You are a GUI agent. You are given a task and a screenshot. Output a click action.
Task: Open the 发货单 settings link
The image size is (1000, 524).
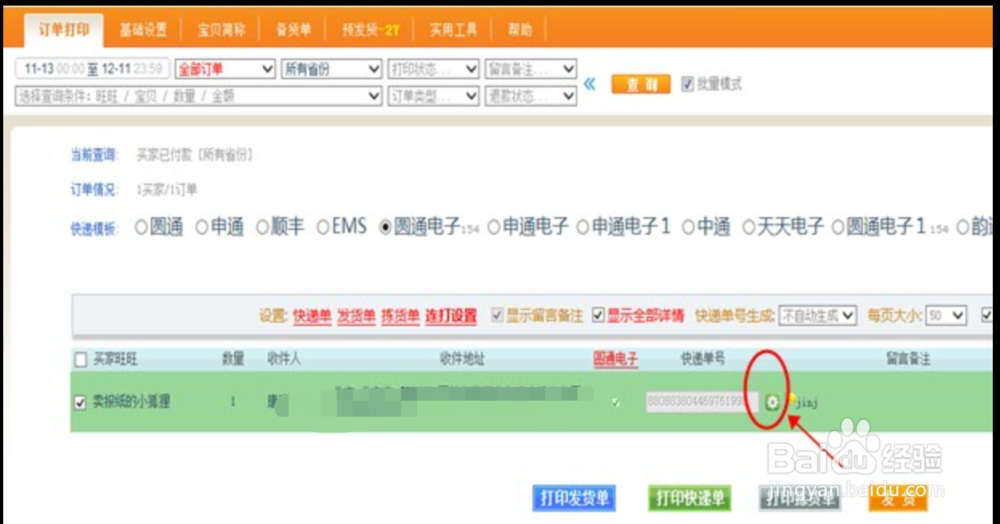356,316
